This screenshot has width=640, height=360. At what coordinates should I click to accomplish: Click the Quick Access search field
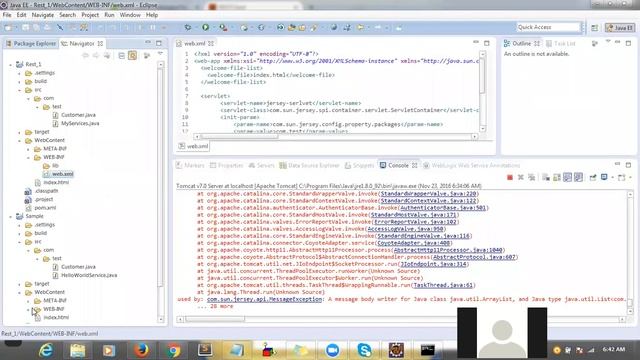click(548, 27)
